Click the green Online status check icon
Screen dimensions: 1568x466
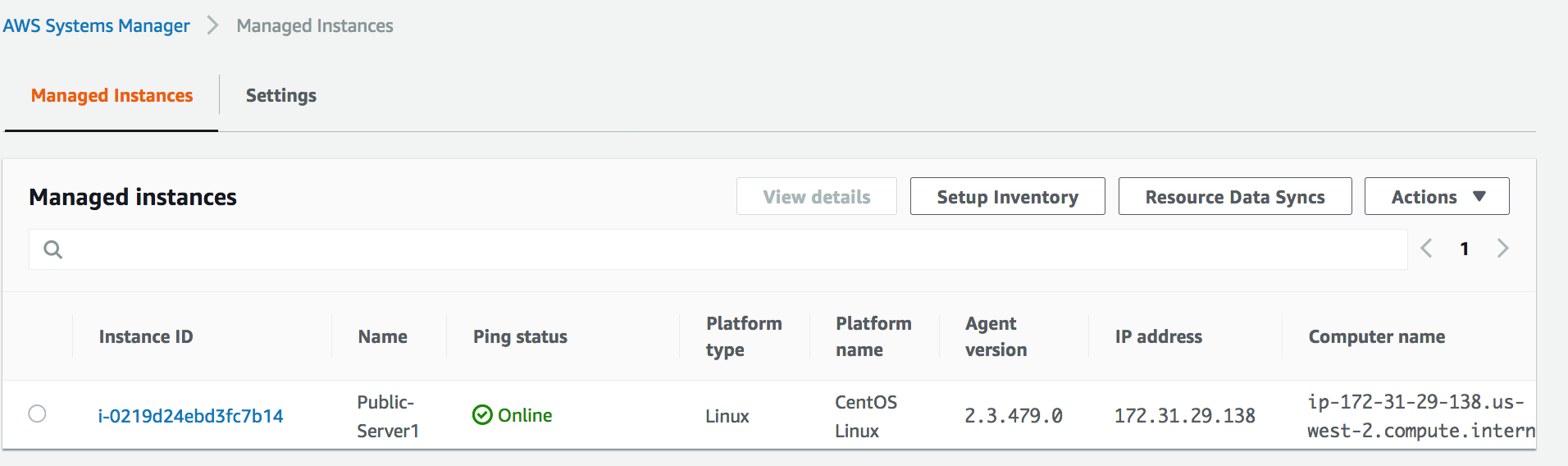(482, 415)
